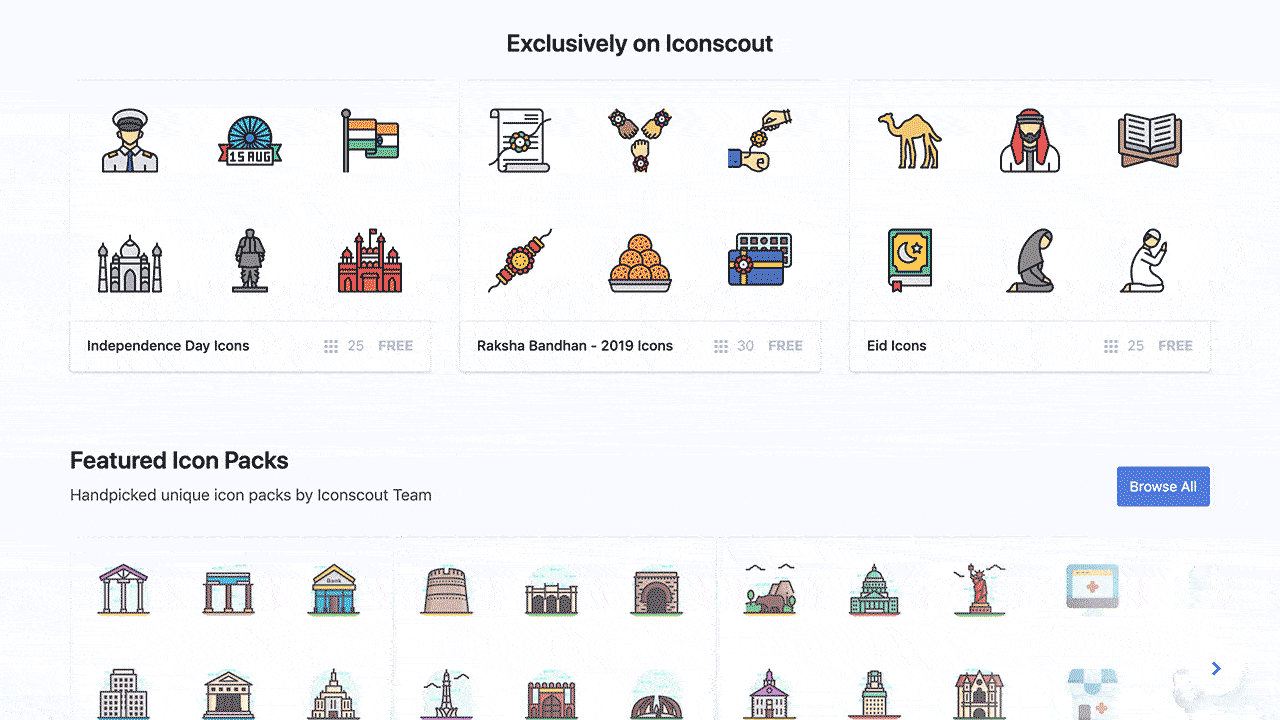Screen dimensions: 1280x720
Task: Select the capitol dome building icon
Action: [874, 590]
